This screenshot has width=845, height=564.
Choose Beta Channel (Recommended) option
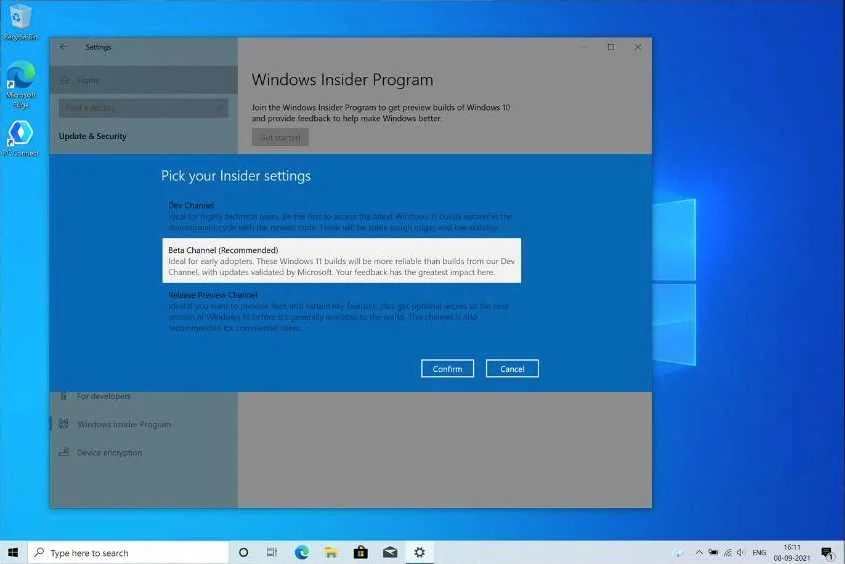pyautogui.click(x=342, y=260)
